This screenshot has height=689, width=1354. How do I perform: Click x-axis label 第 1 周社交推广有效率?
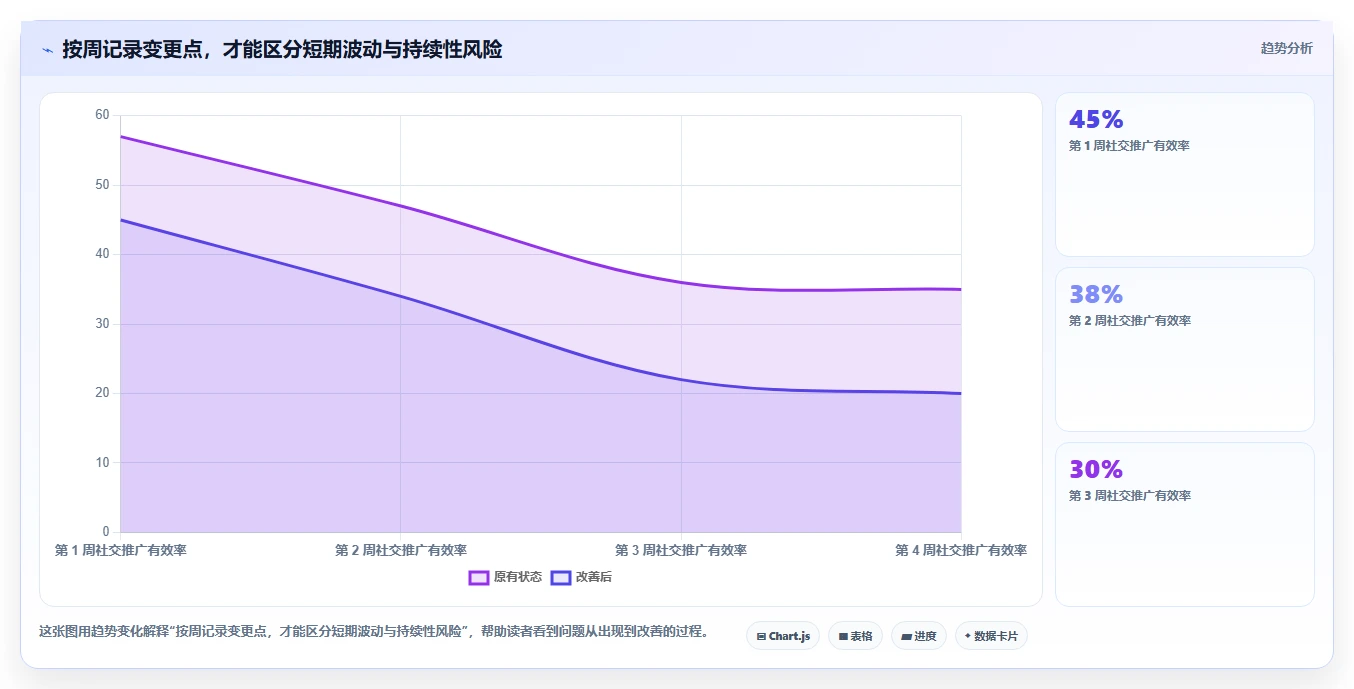point(121,550)
